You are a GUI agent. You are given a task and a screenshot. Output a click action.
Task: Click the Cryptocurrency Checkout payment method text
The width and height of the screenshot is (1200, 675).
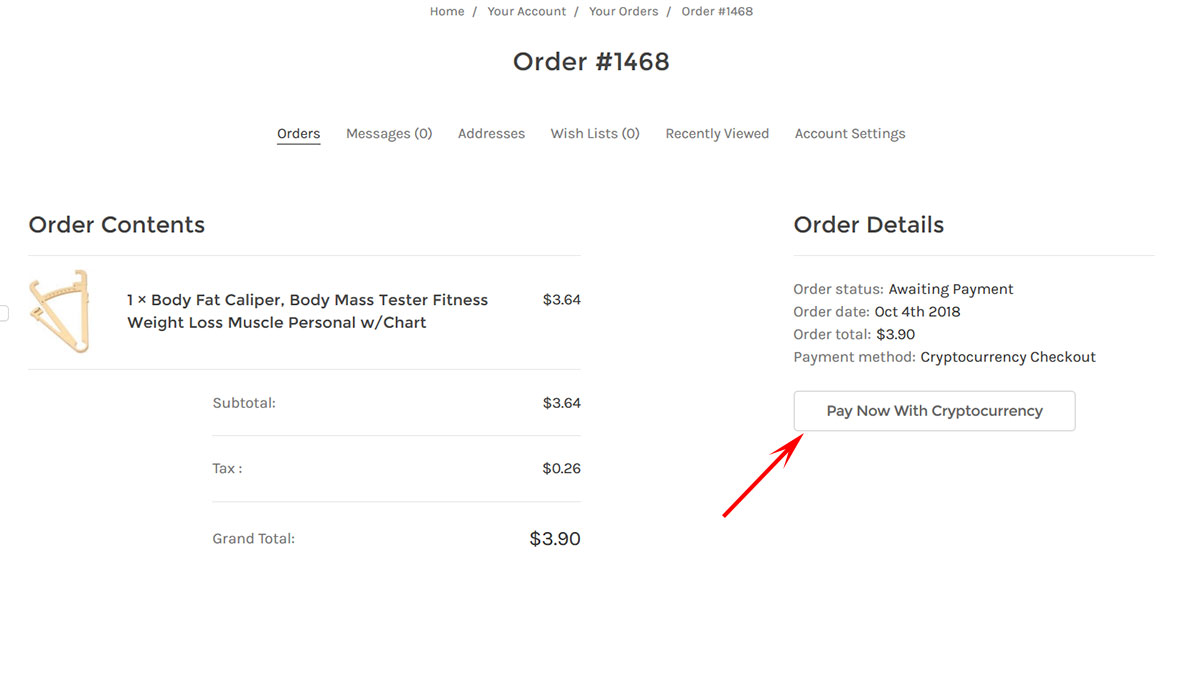pyautogui.click(x=1008, y=357)
